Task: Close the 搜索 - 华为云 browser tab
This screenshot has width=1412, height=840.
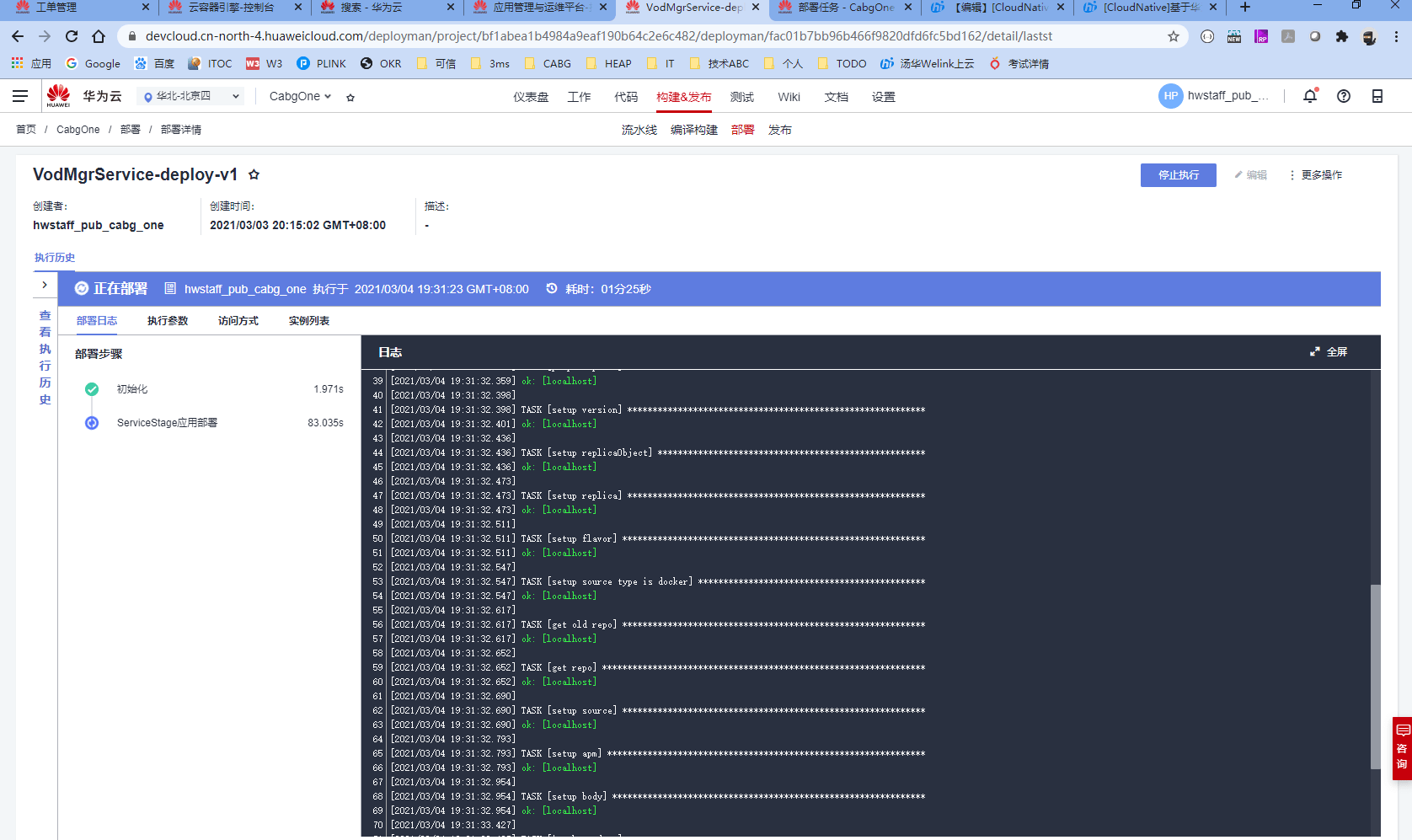Action: 451,8
